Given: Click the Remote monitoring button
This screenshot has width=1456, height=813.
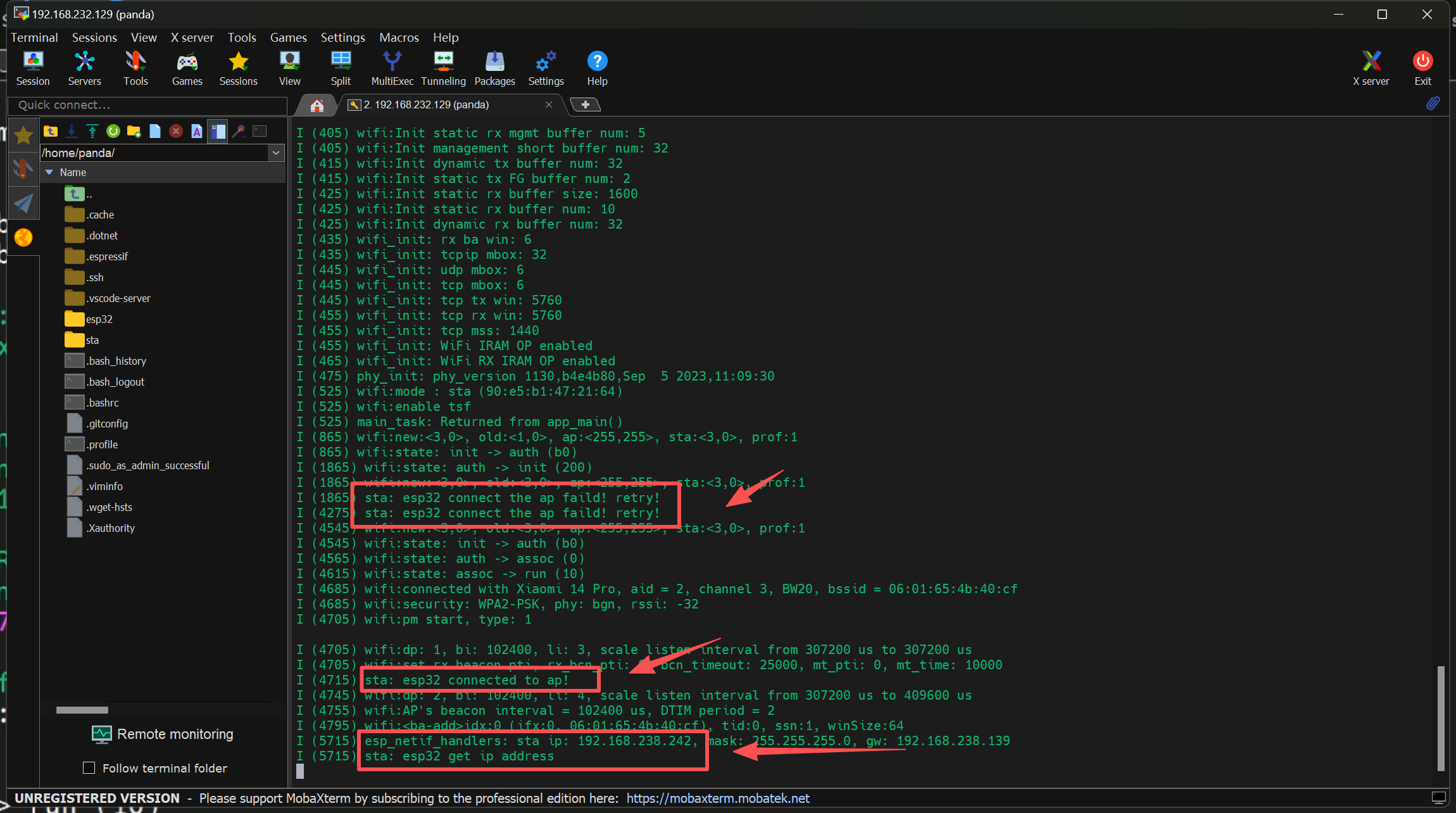Looking at the screenshot, I should coord(163,734).
